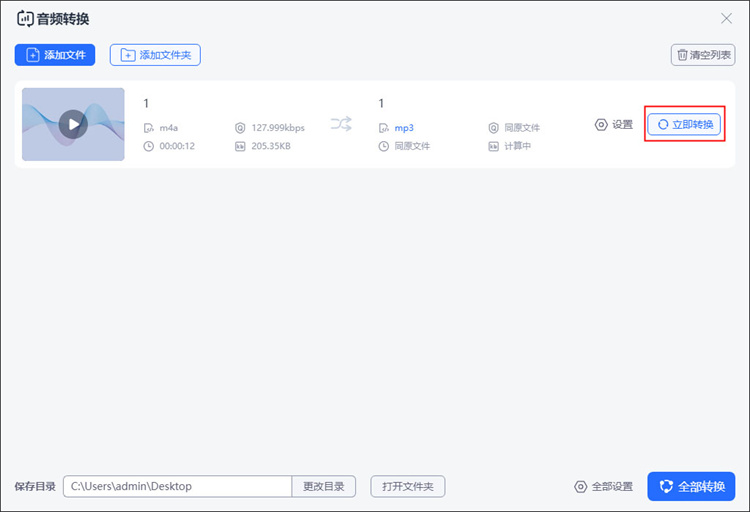Click the 更改目录 change directory button
The width and height of the screenshot is (750, 512).
[324, 487]
